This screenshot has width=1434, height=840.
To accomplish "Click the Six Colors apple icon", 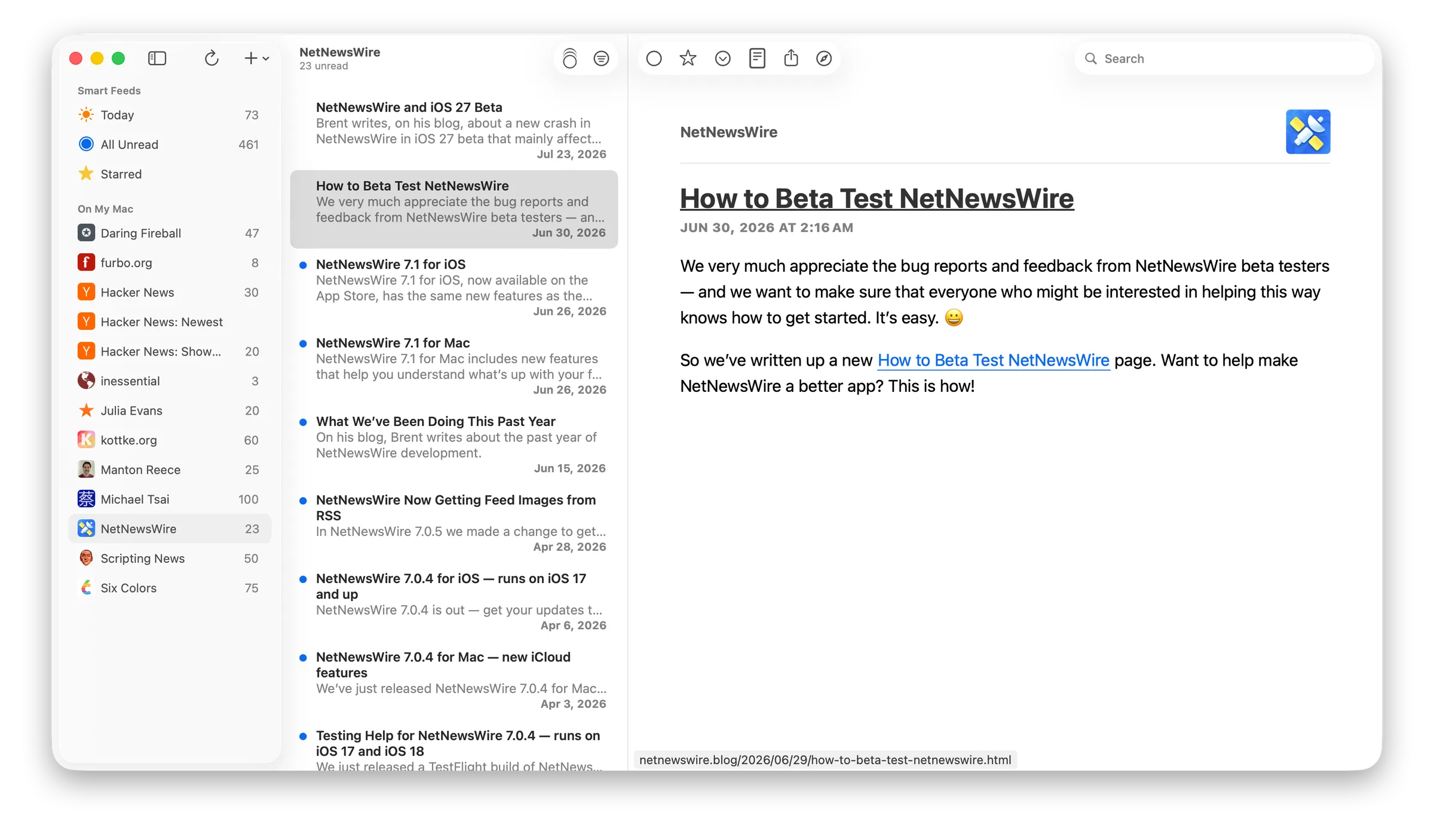I will tap(86, 587).
